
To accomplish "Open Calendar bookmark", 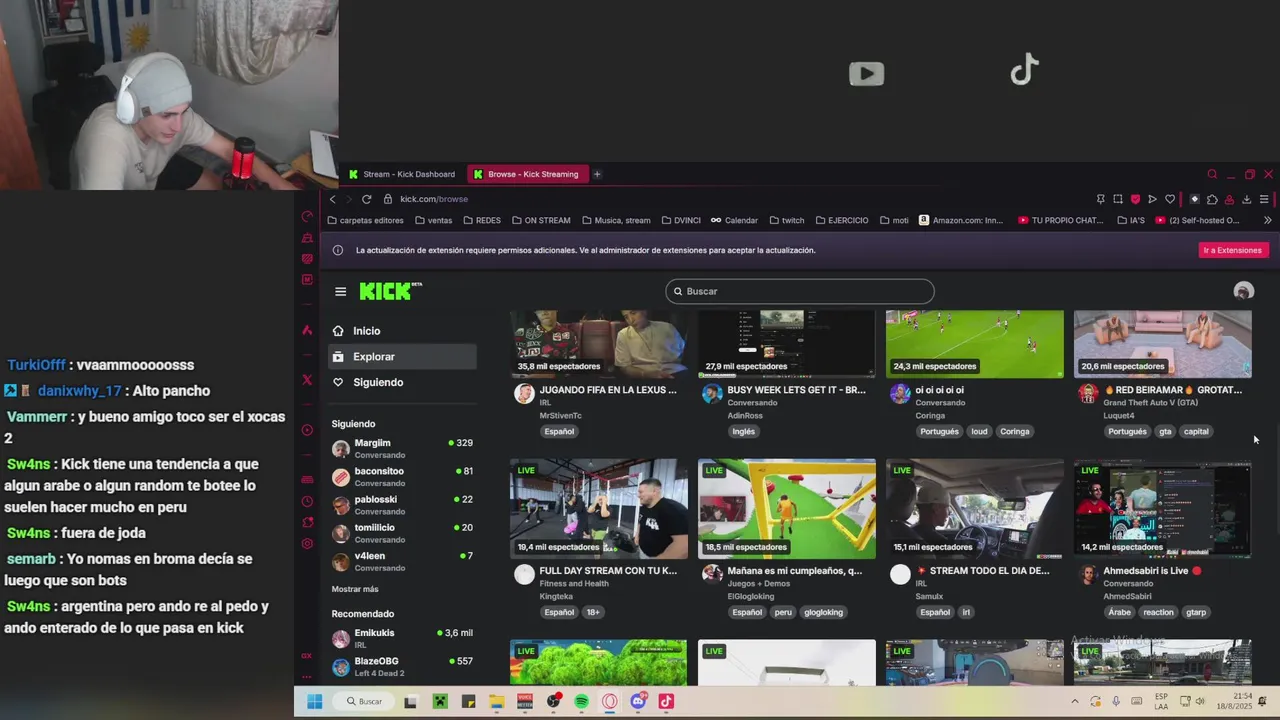I will click(735, 220).
